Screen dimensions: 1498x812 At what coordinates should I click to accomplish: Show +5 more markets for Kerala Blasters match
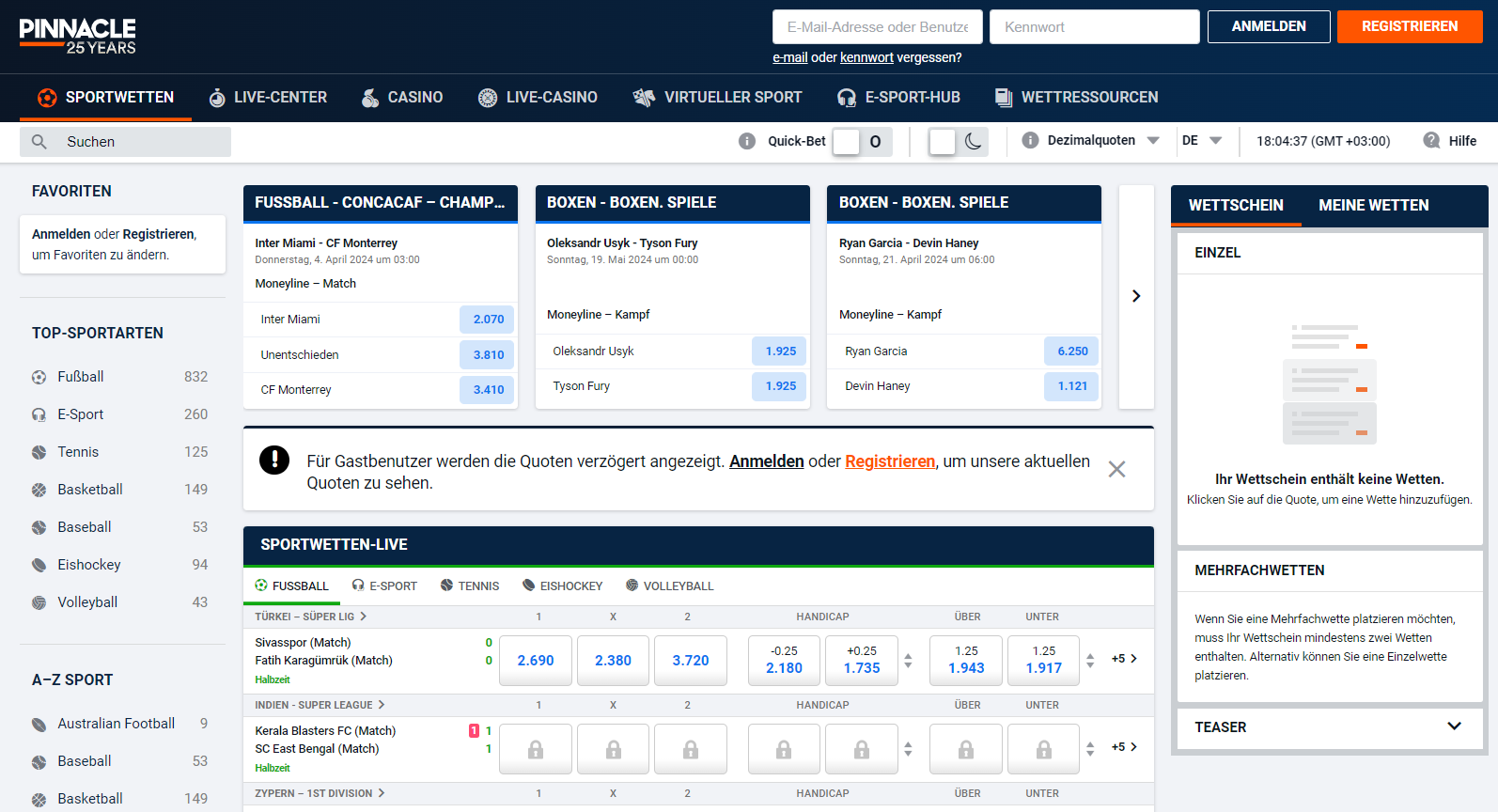(x=1124, y=747)
